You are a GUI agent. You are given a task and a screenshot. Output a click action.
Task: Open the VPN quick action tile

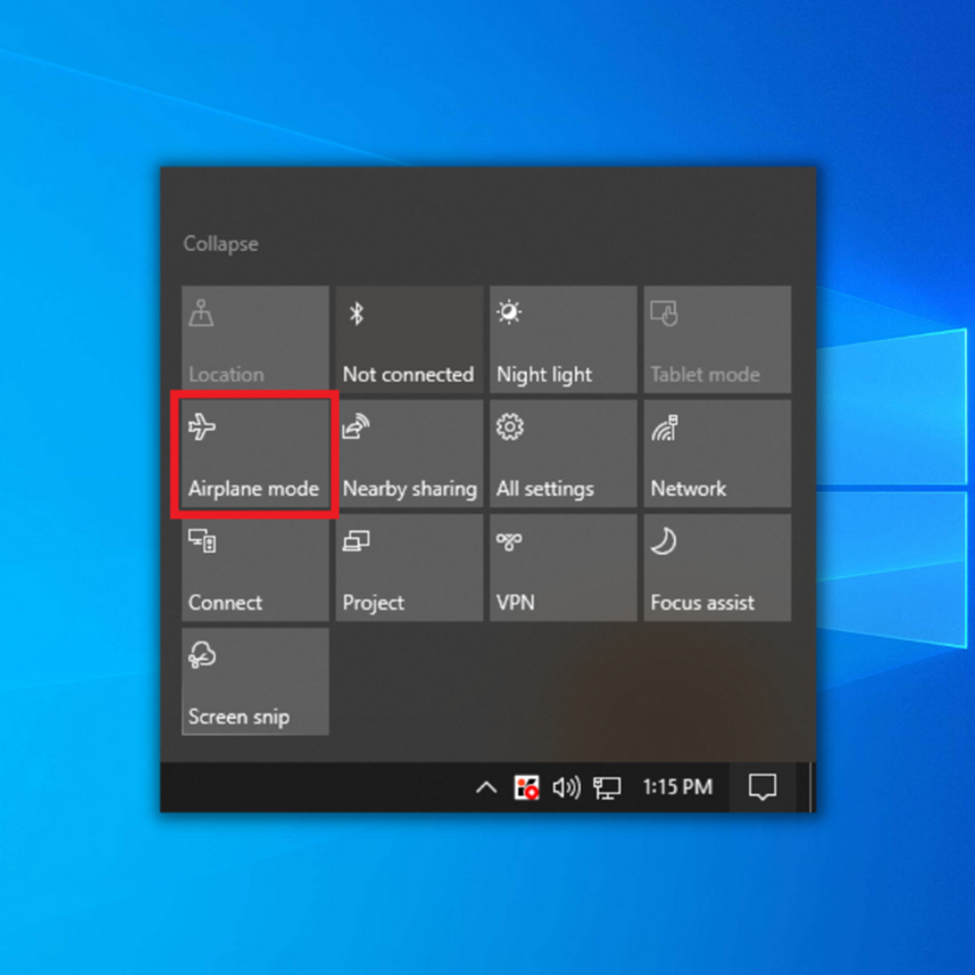pyautogui.click(x=563, y=568)
